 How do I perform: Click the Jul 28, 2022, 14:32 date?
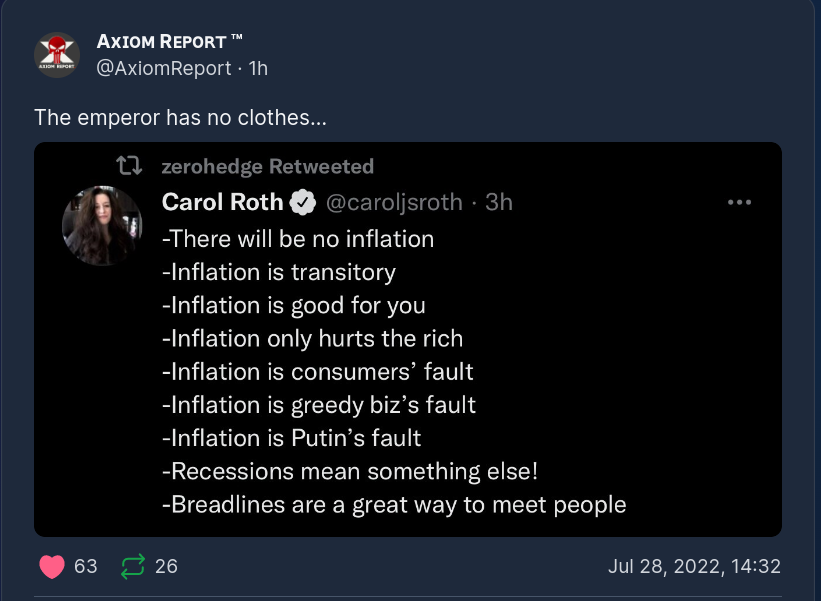[694, 566]
